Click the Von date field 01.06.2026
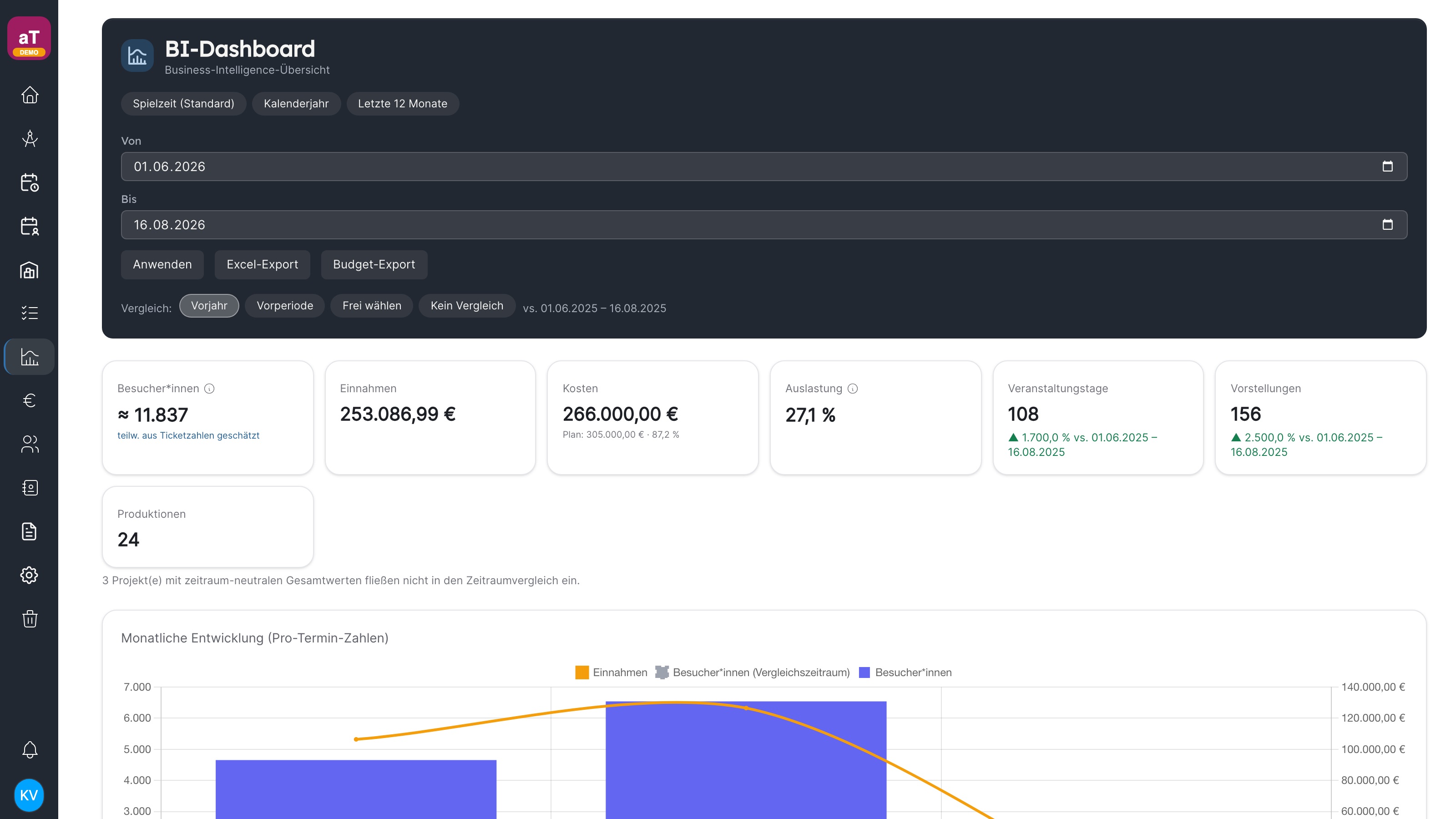Screen dimensions: 1456x819 (x=763, y=166)
